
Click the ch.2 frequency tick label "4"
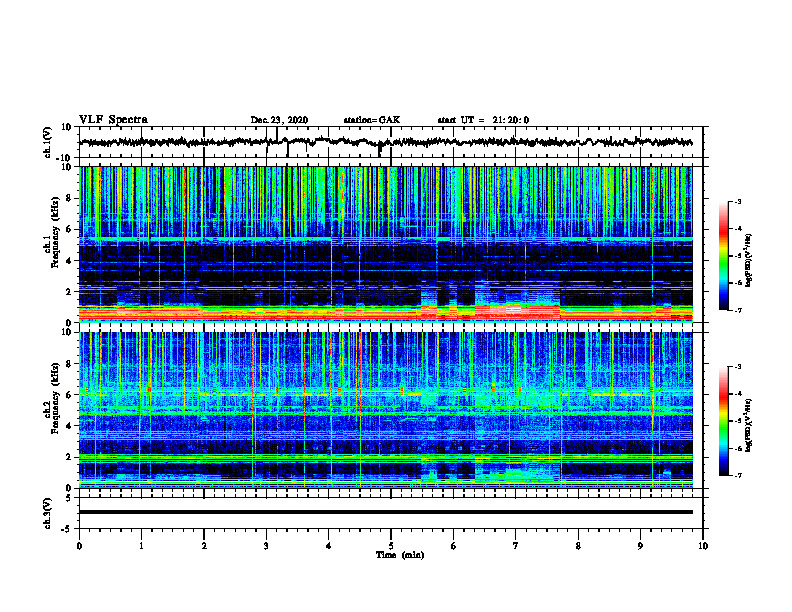point(69,426)
